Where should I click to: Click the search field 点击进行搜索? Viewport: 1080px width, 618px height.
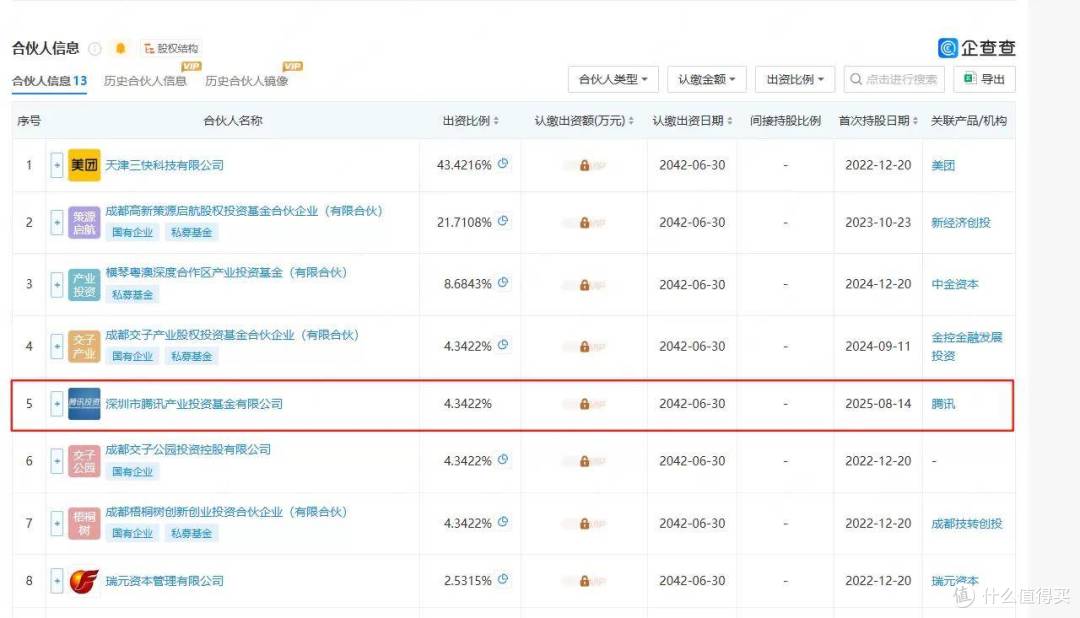[x=895, y=79]
